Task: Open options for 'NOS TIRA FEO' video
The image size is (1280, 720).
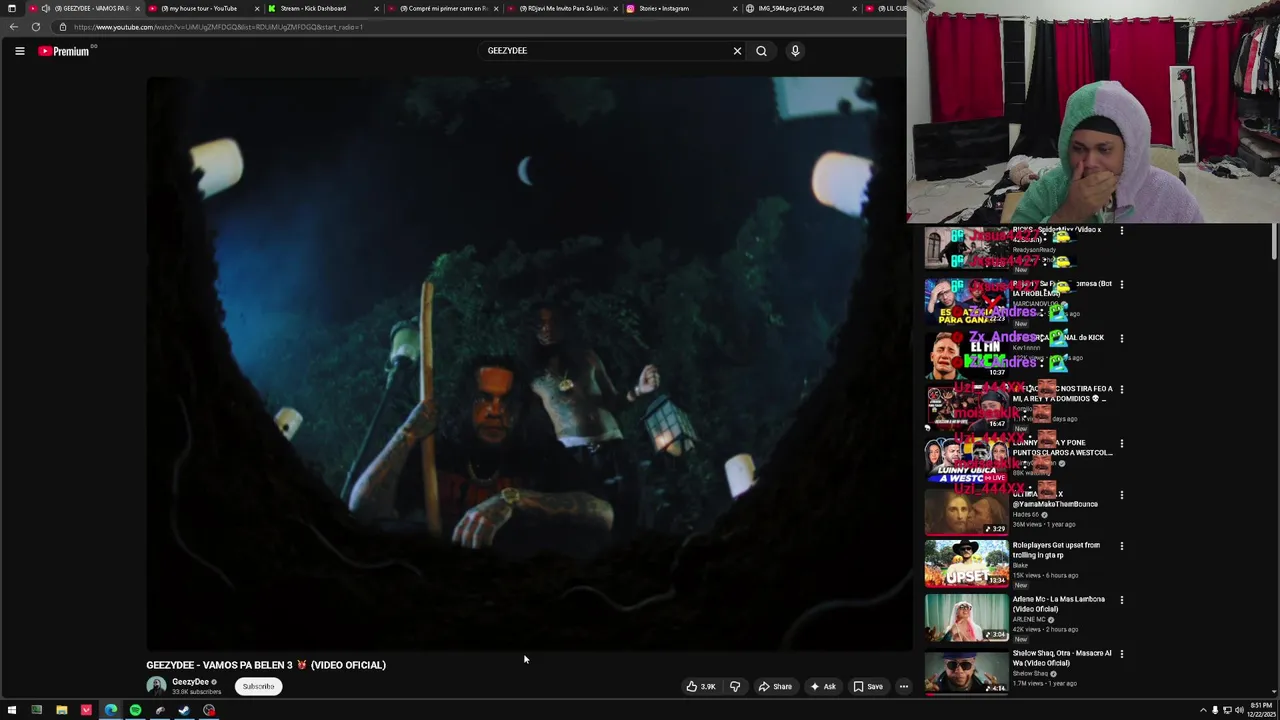Action: point(1121,390)
